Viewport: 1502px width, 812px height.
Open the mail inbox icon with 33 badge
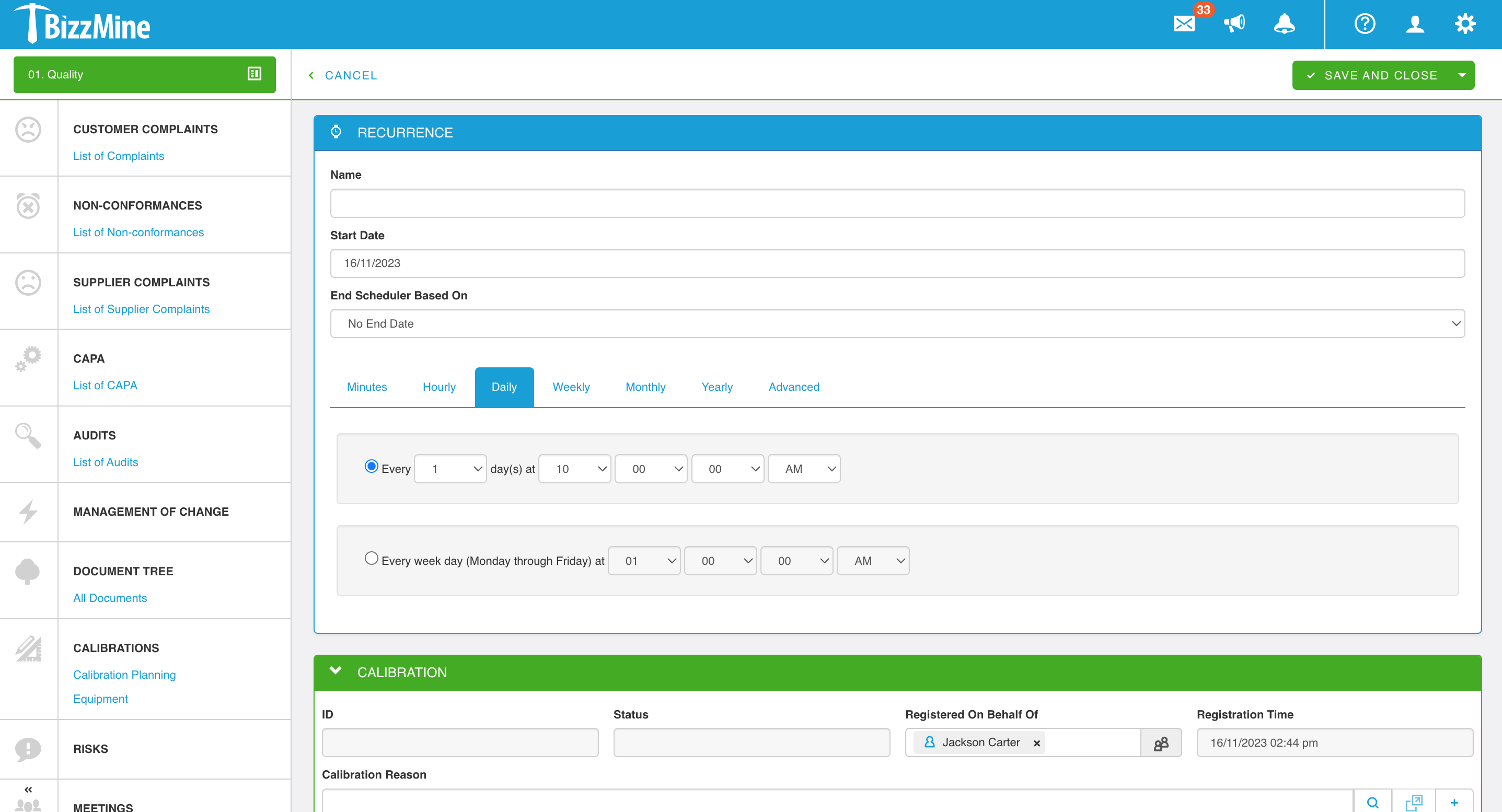click(x=1184, y=24)
